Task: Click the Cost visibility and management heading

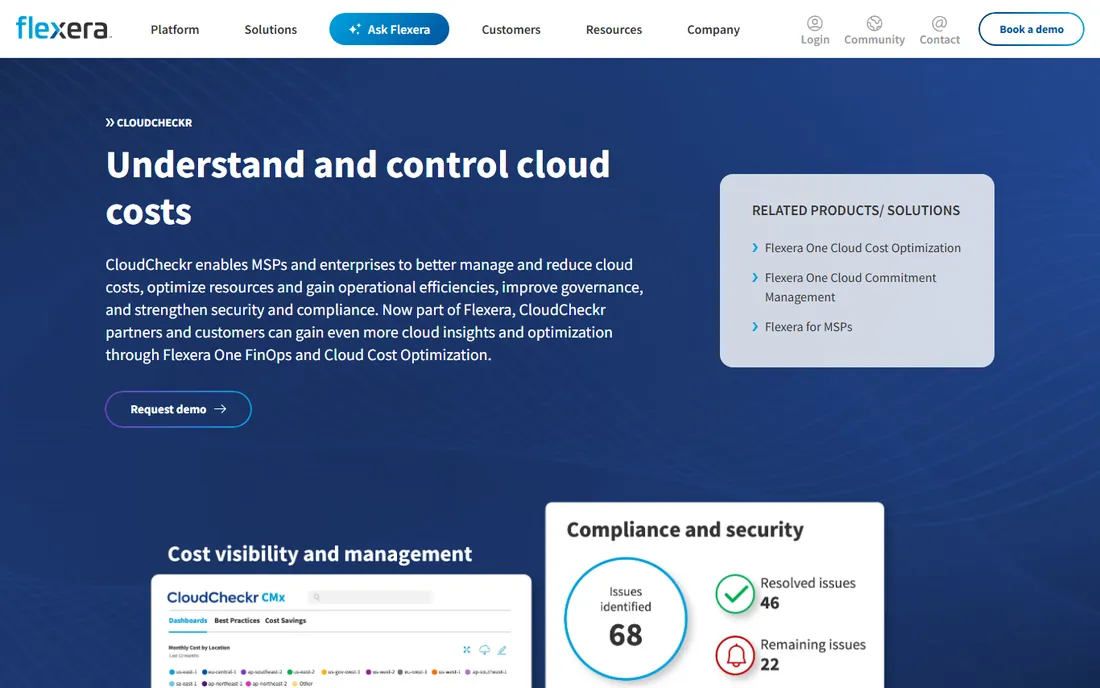Action: tap(319, 553)
